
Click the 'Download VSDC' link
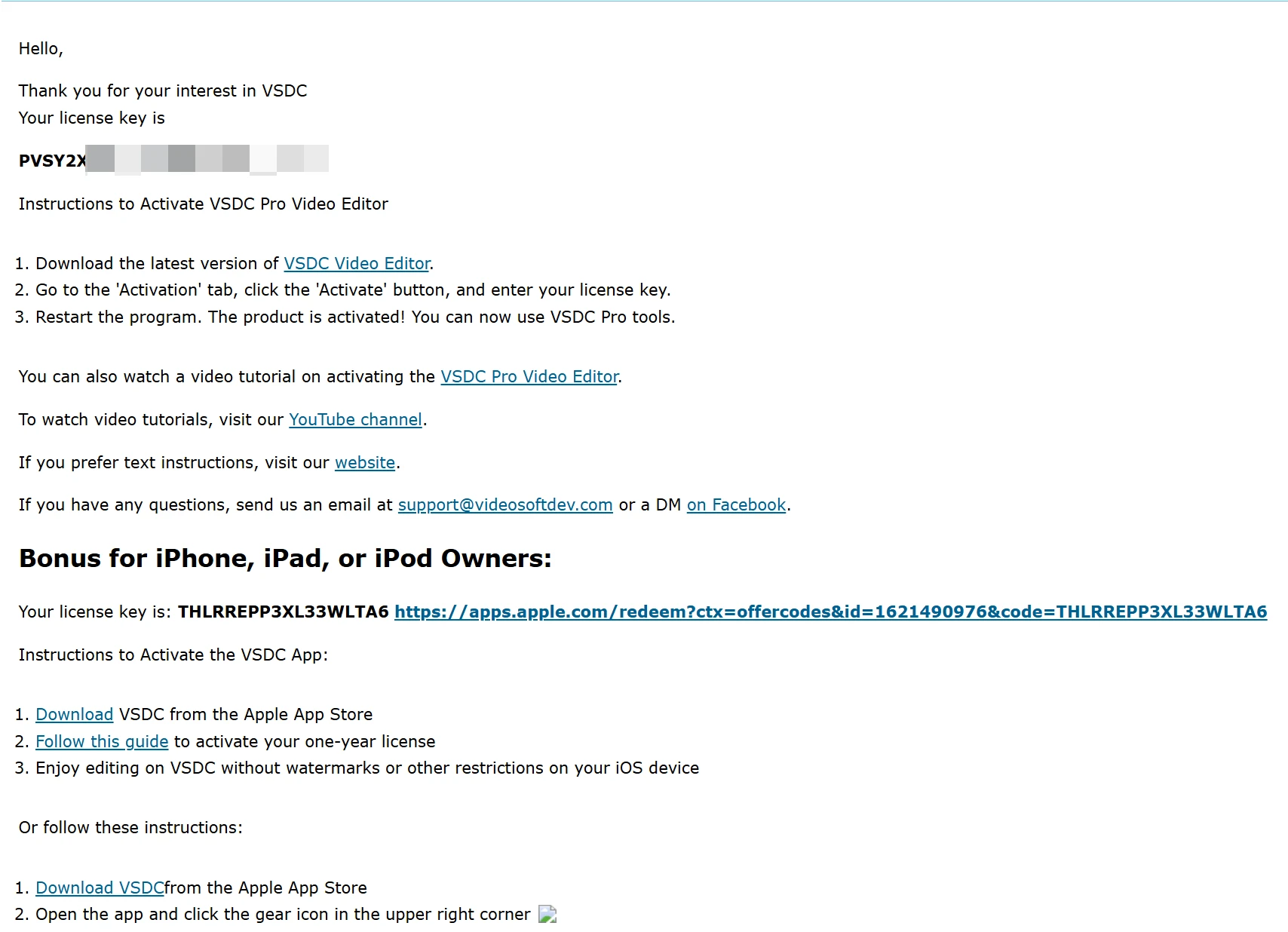(100, 888)
